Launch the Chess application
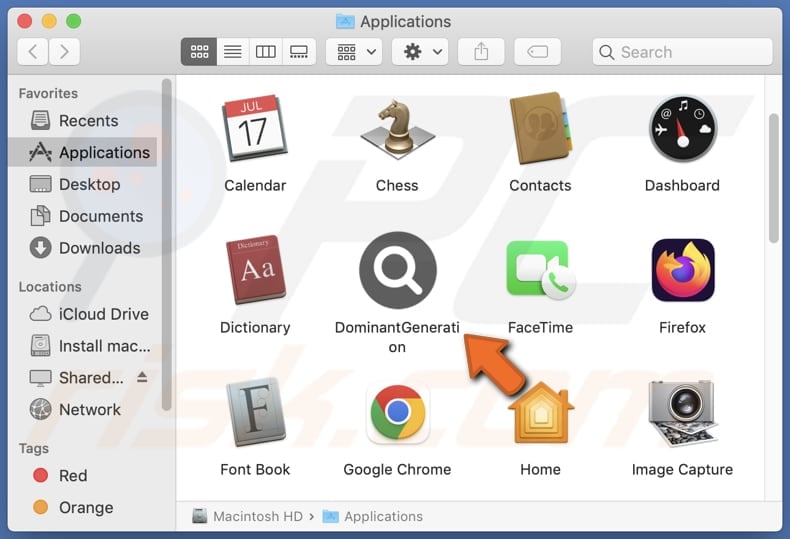Screen dimensions: 790x539 [x=397, y=129]
